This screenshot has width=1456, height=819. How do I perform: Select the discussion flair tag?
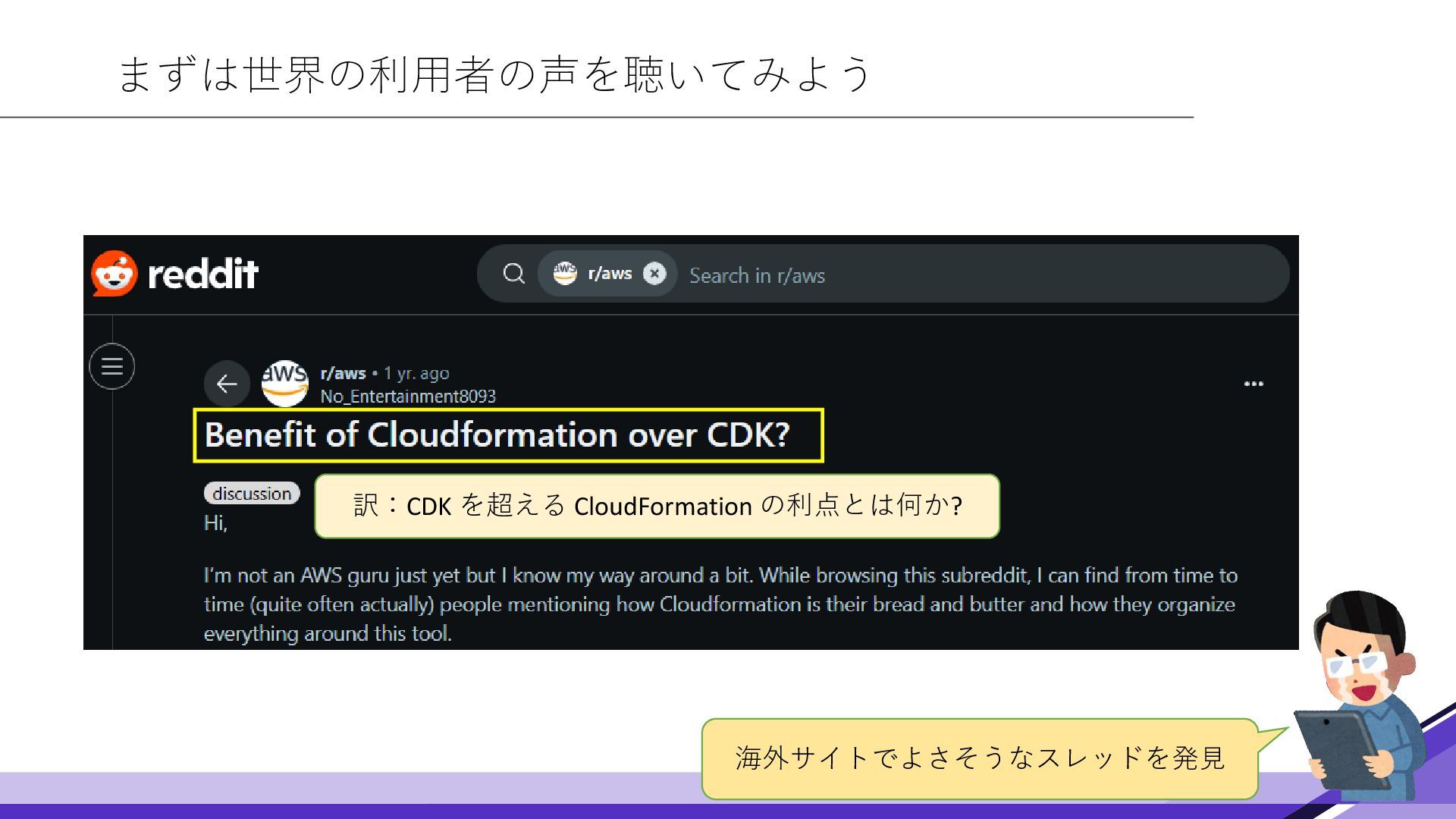252,494
